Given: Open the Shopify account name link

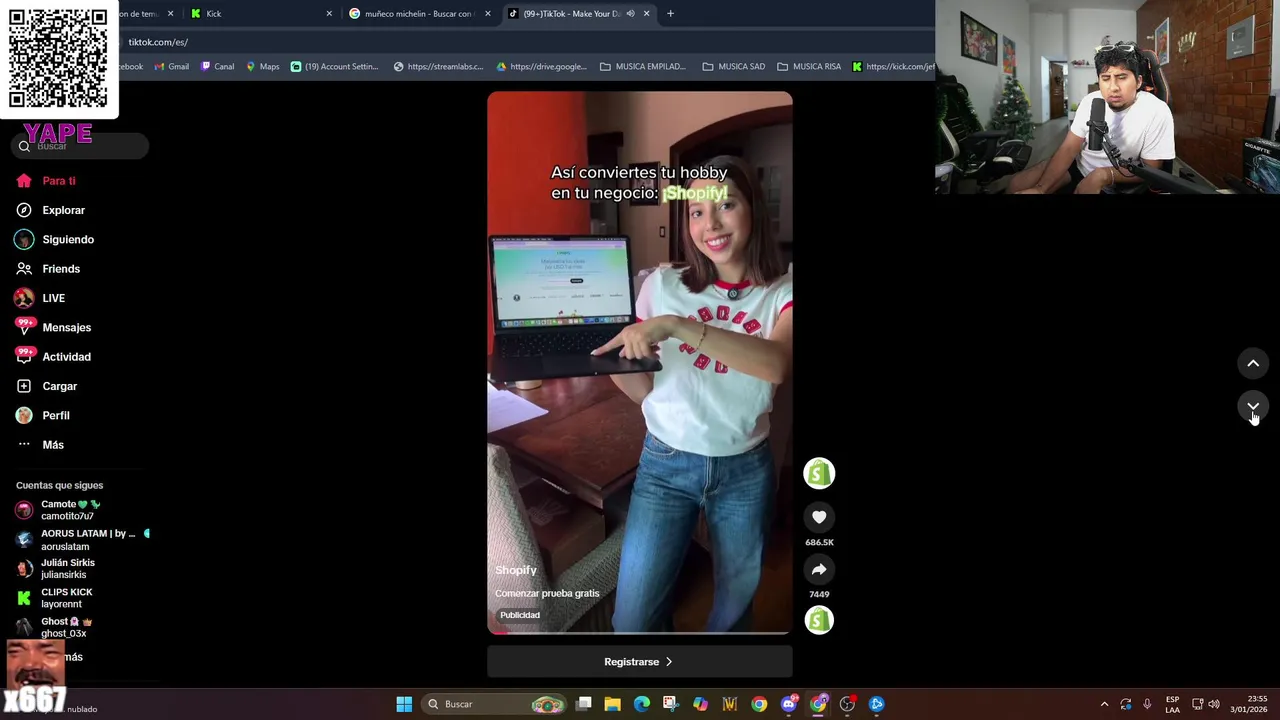Looking at the screenshot, I should (x=516, y=570).
